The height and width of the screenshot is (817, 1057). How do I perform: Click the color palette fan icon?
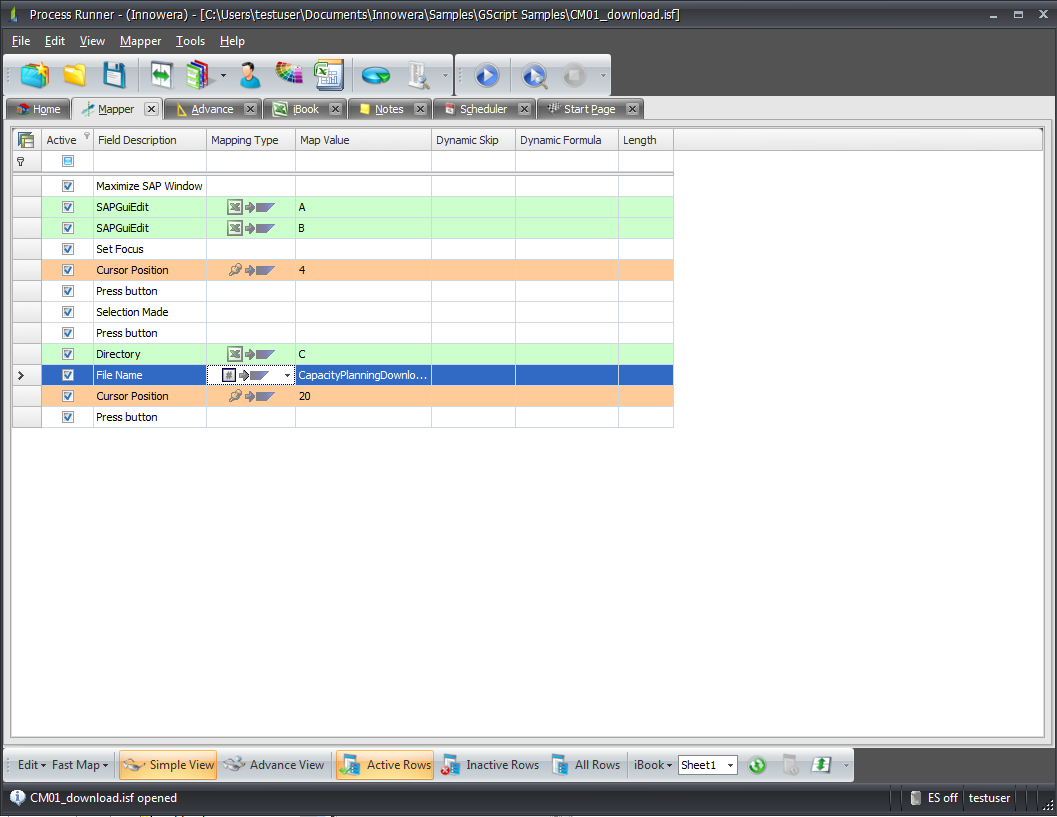point(289,75)
